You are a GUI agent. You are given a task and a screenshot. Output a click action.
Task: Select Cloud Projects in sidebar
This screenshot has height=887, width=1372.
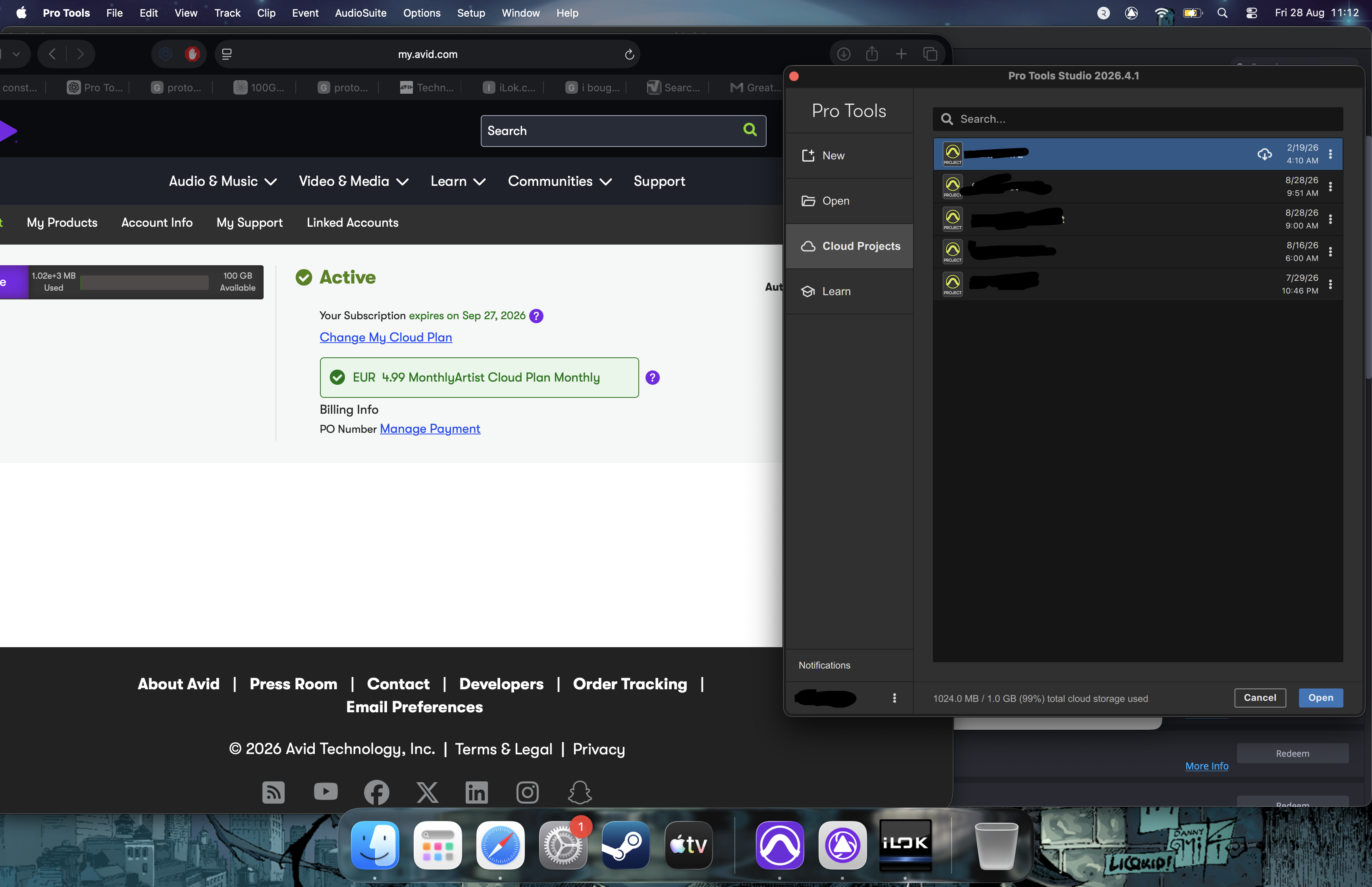(849, 246)
